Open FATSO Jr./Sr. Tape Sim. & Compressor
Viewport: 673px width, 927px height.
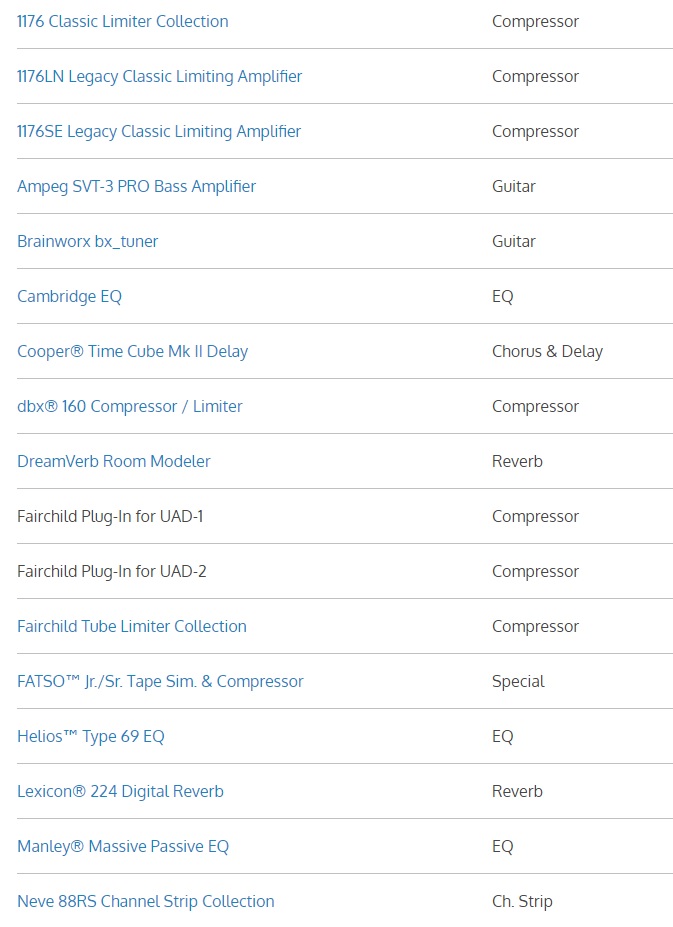click(160, 681)
